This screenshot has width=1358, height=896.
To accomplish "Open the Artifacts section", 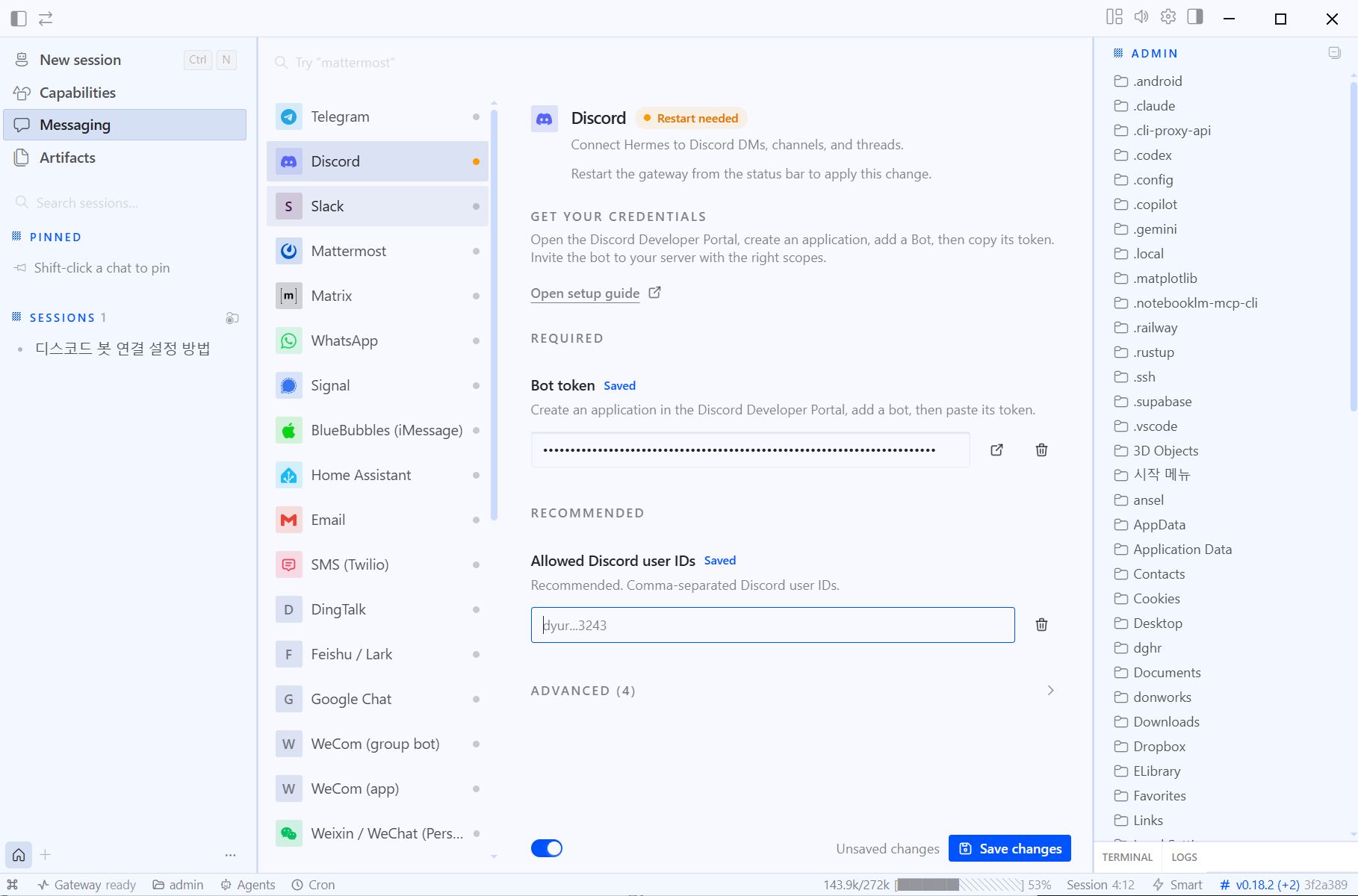I will pyautogui.click(x=125, y=158).
